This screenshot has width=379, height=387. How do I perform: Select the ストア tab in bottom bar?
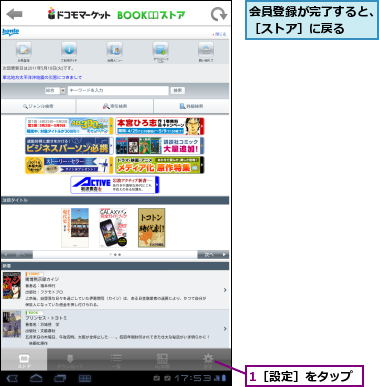[x=24, y=360]
